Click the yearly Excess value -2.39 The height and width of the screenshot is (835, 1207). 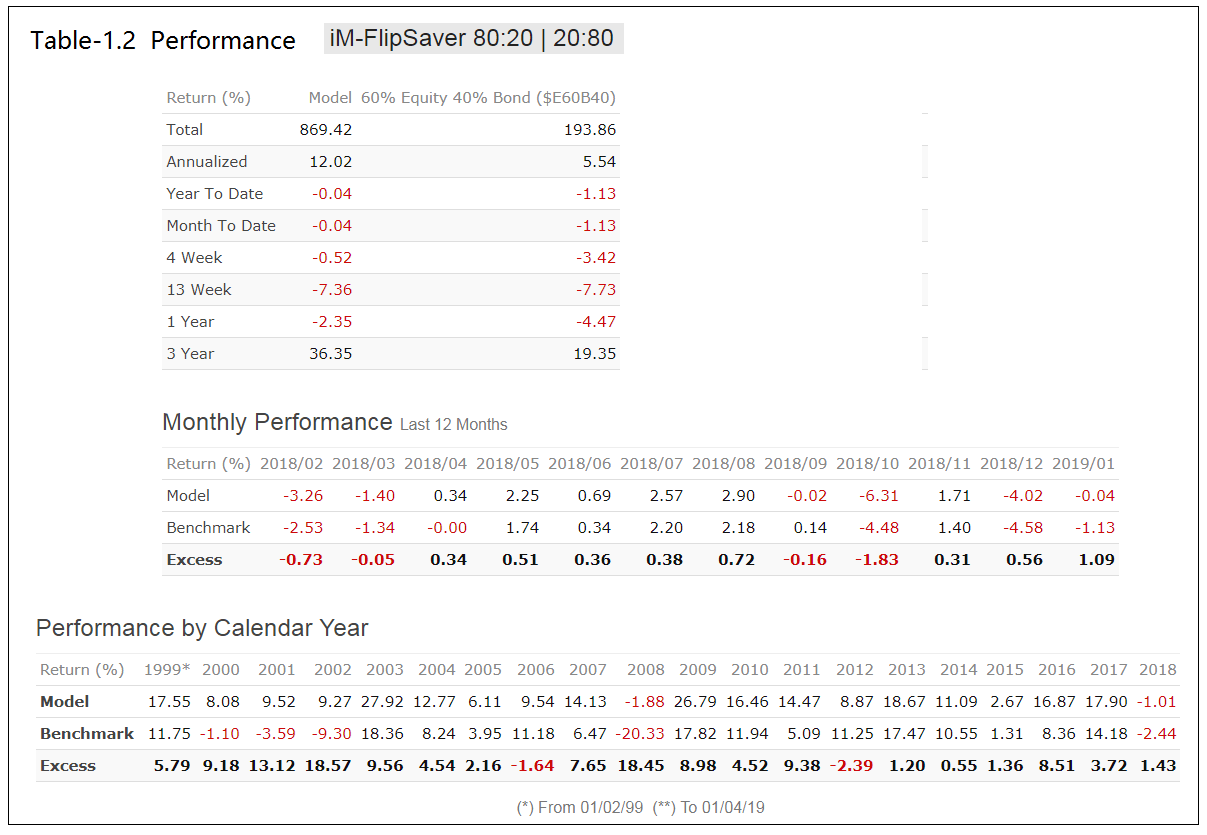[x=852, y=766]
